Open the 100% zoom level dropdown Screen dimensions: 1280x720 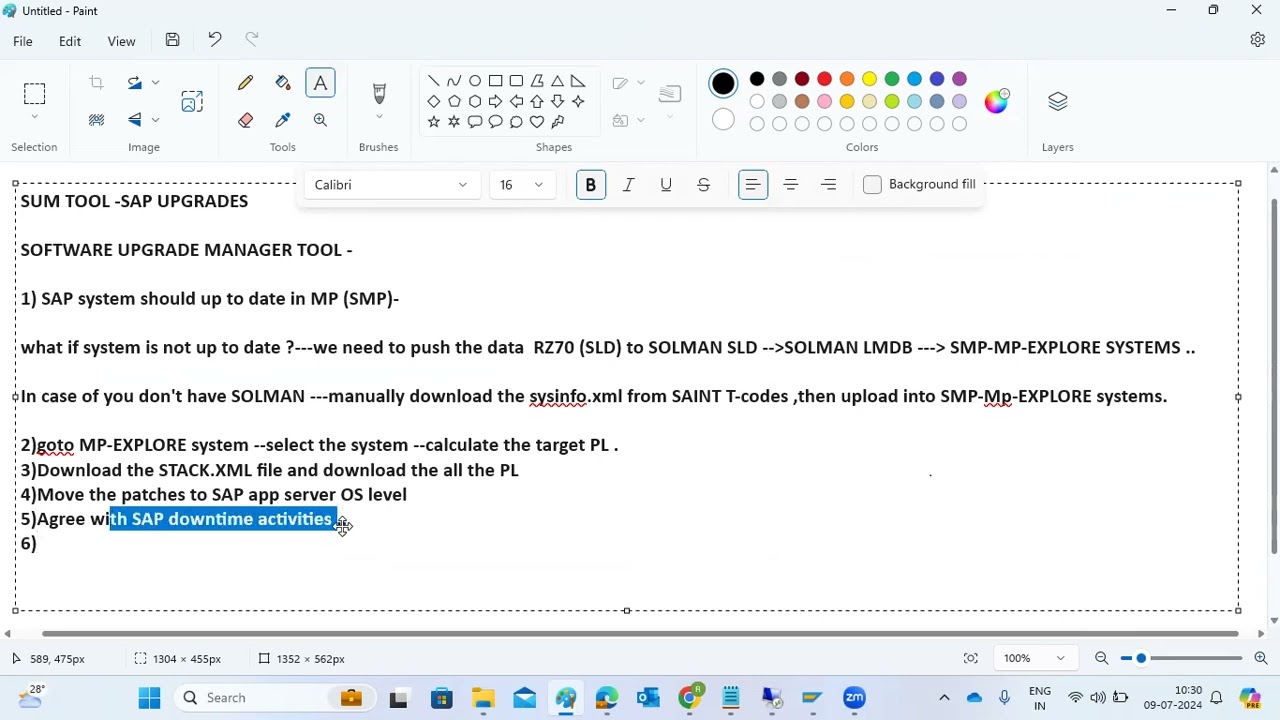coord(1035,658)
